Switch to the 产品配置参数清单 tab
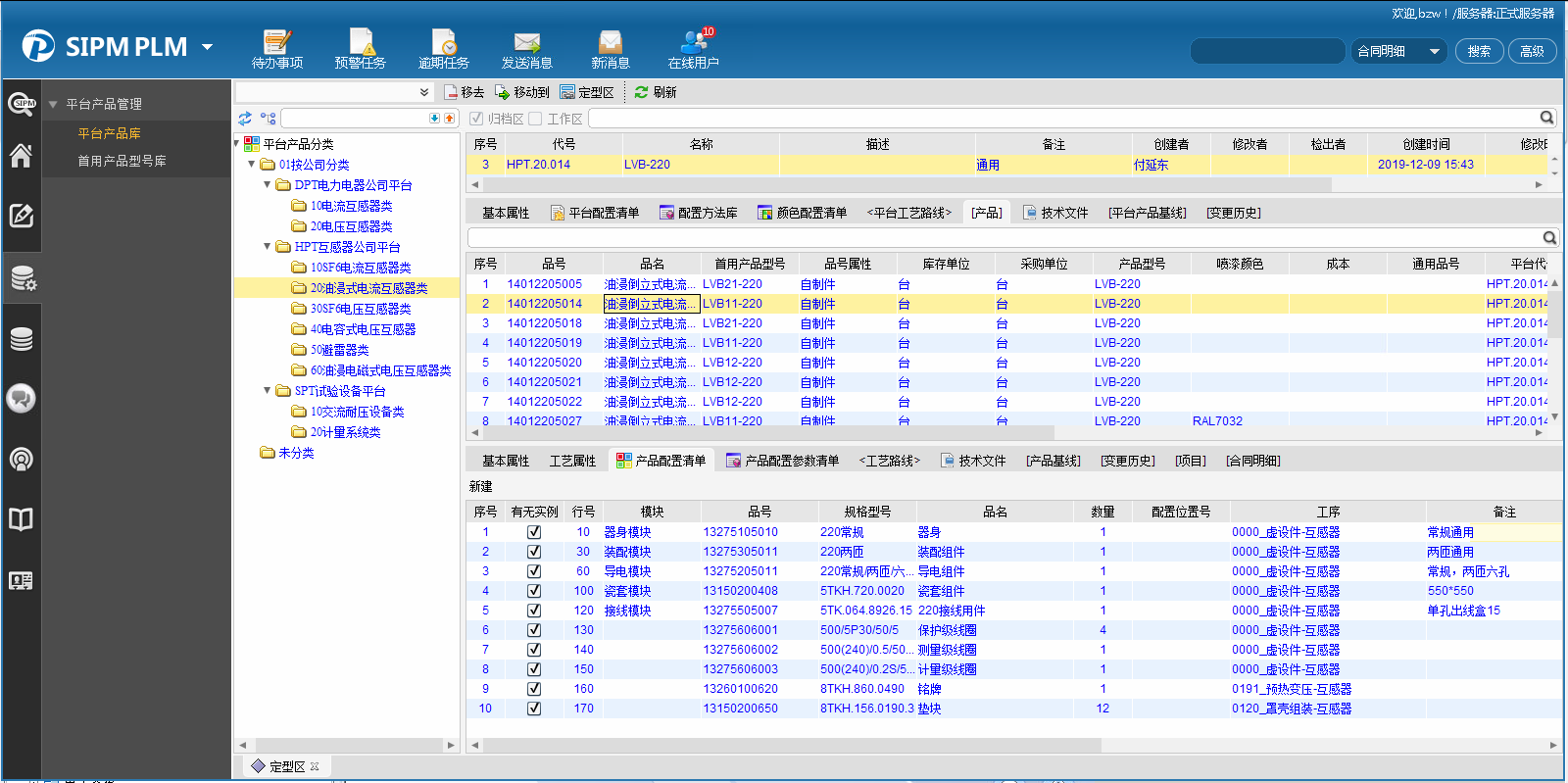The image size is (1568, 783). pyautogui.click(x=782, y=461)
